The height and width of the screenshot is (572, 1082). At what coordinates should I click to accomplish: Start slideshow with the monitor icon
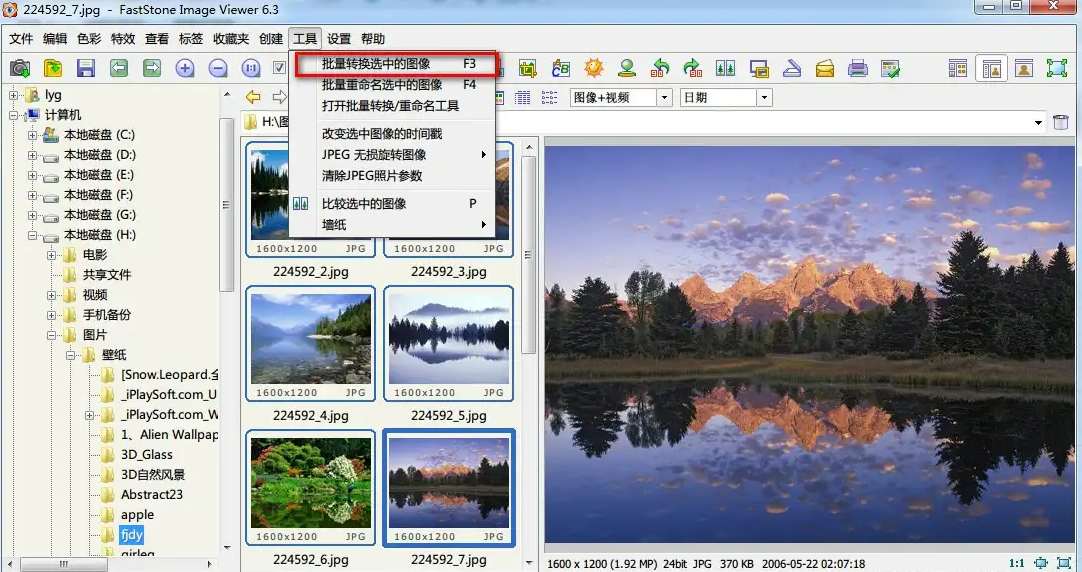click(759, 68)
